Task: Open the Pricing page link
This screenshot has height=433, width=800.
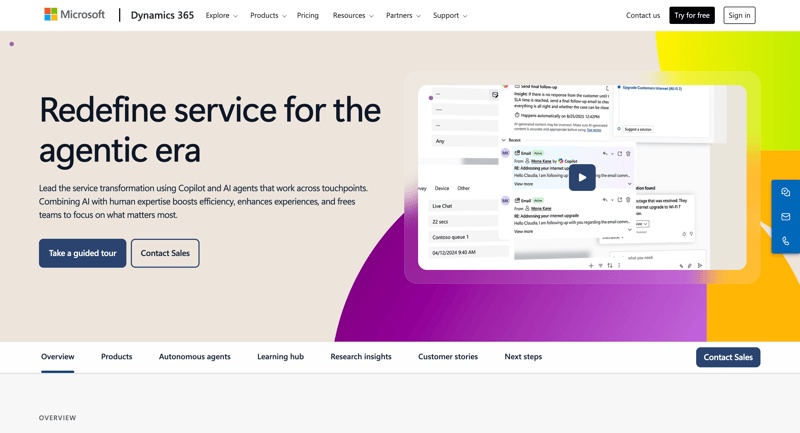Action: (308, 15)
